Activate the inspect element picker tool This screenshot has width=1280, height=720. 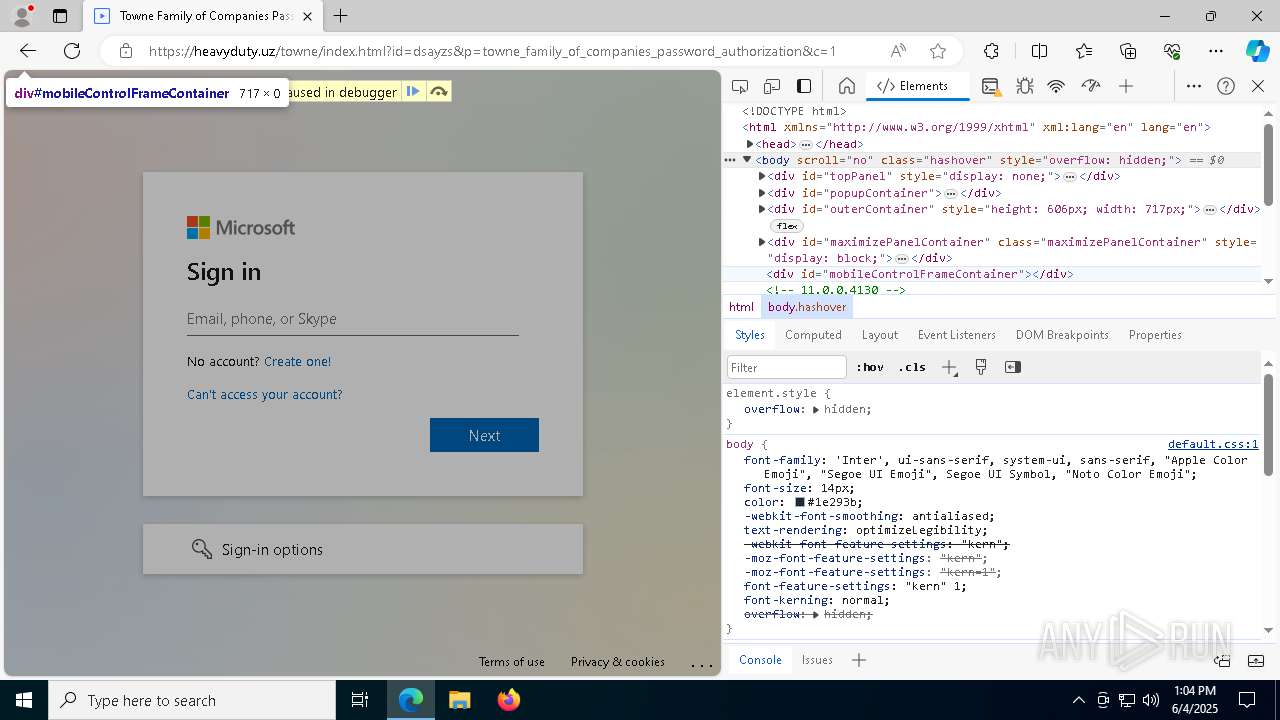coord(740,86)
